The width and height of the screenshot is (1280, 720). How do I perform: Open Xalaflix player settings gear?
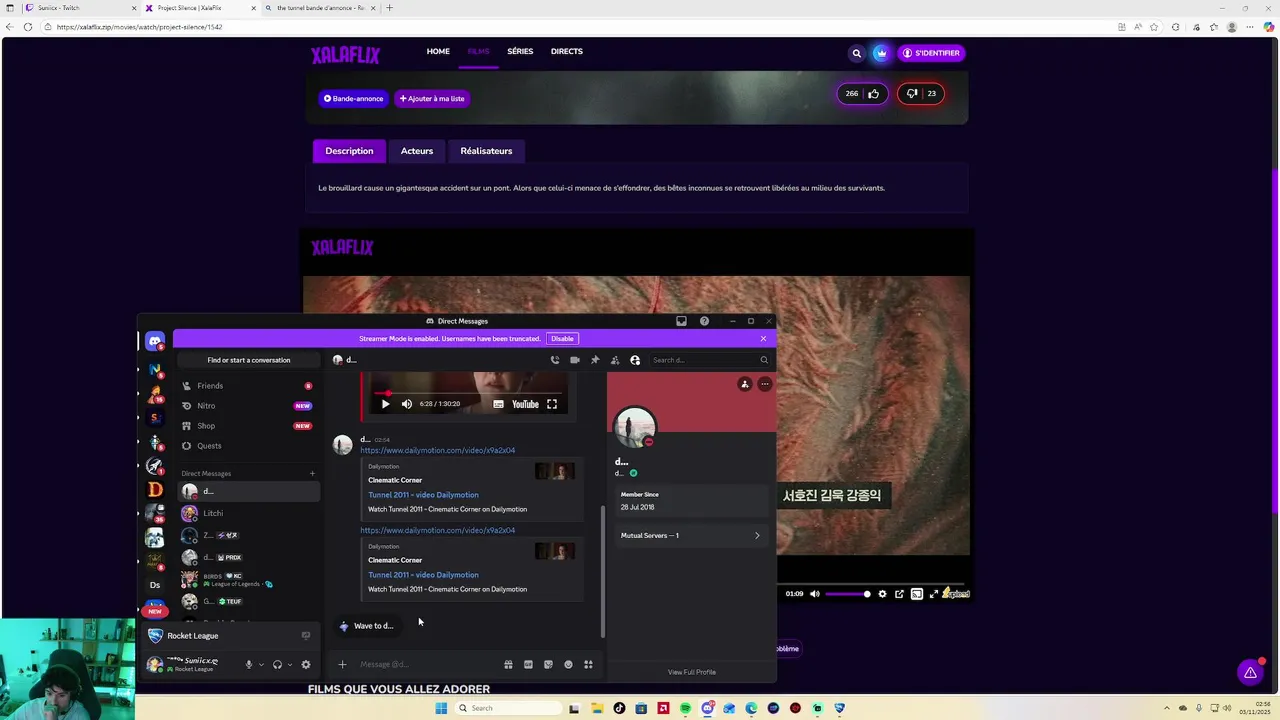tap(882, 594)
